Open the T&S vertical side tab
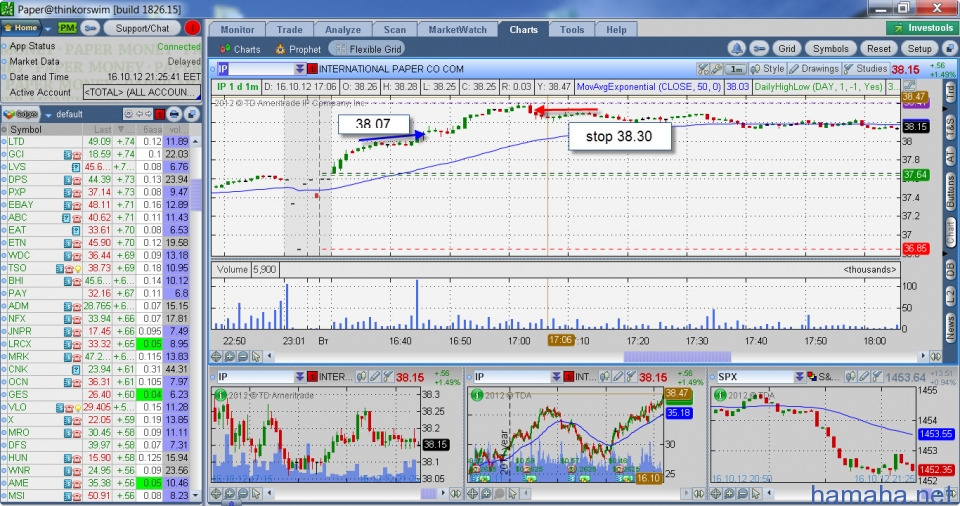Image resolution: width=960 pixels, height=506 pixels. pyautogui.click(x=950, y=127)
